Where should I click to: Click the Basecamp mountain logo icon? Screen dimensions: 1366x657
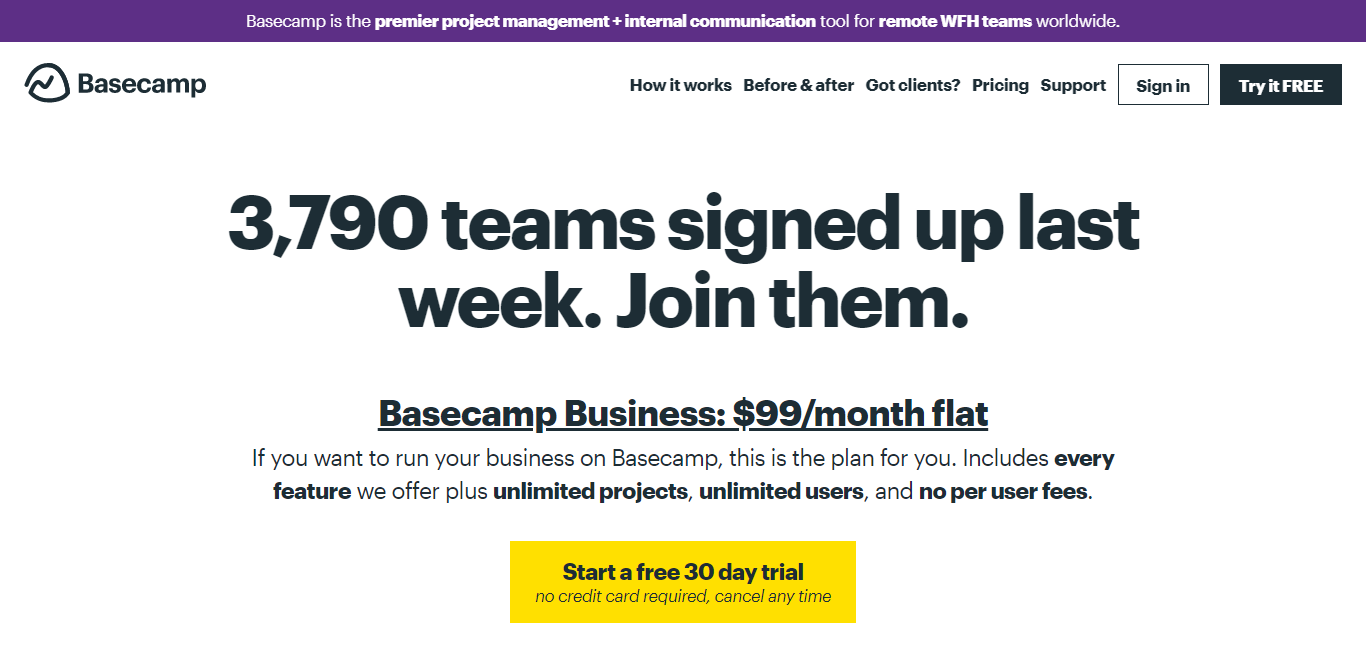tap(47, 84)
